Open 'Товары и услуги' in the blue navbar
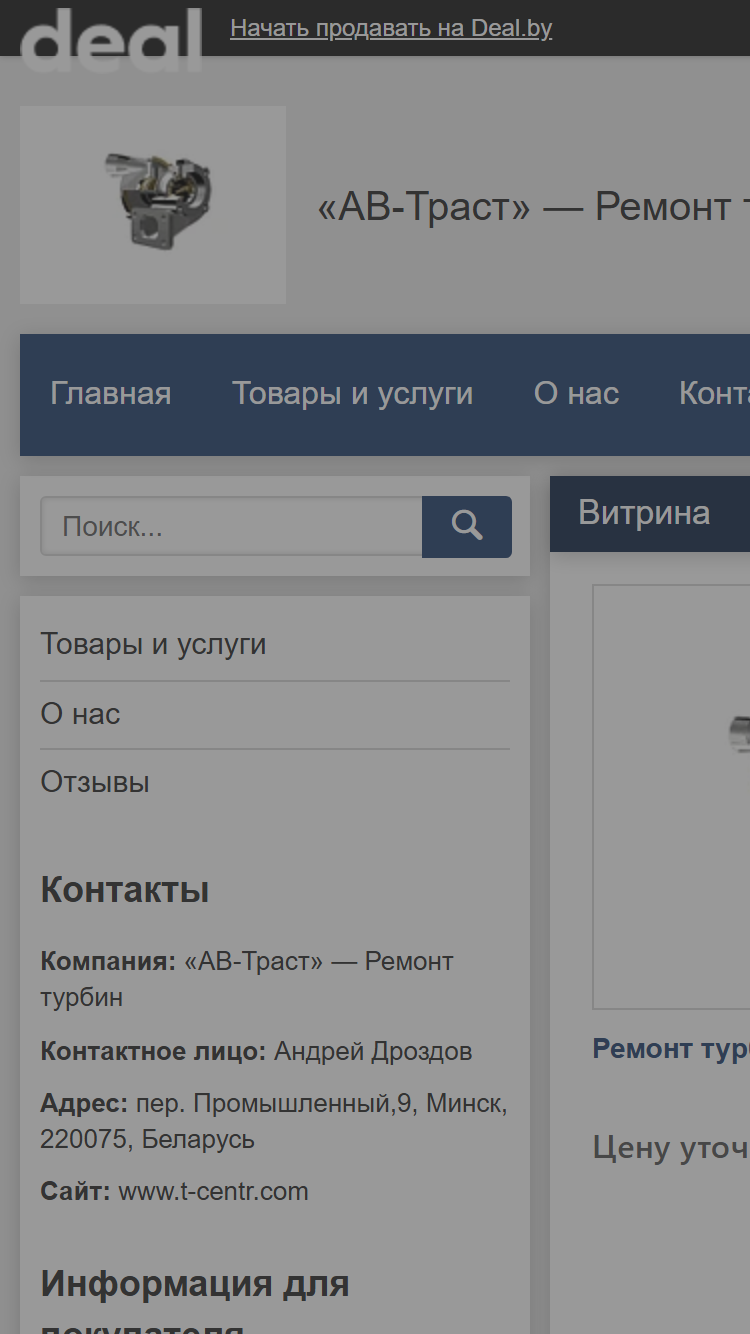The image size is (750, 1334). click(x=352, y=394)
